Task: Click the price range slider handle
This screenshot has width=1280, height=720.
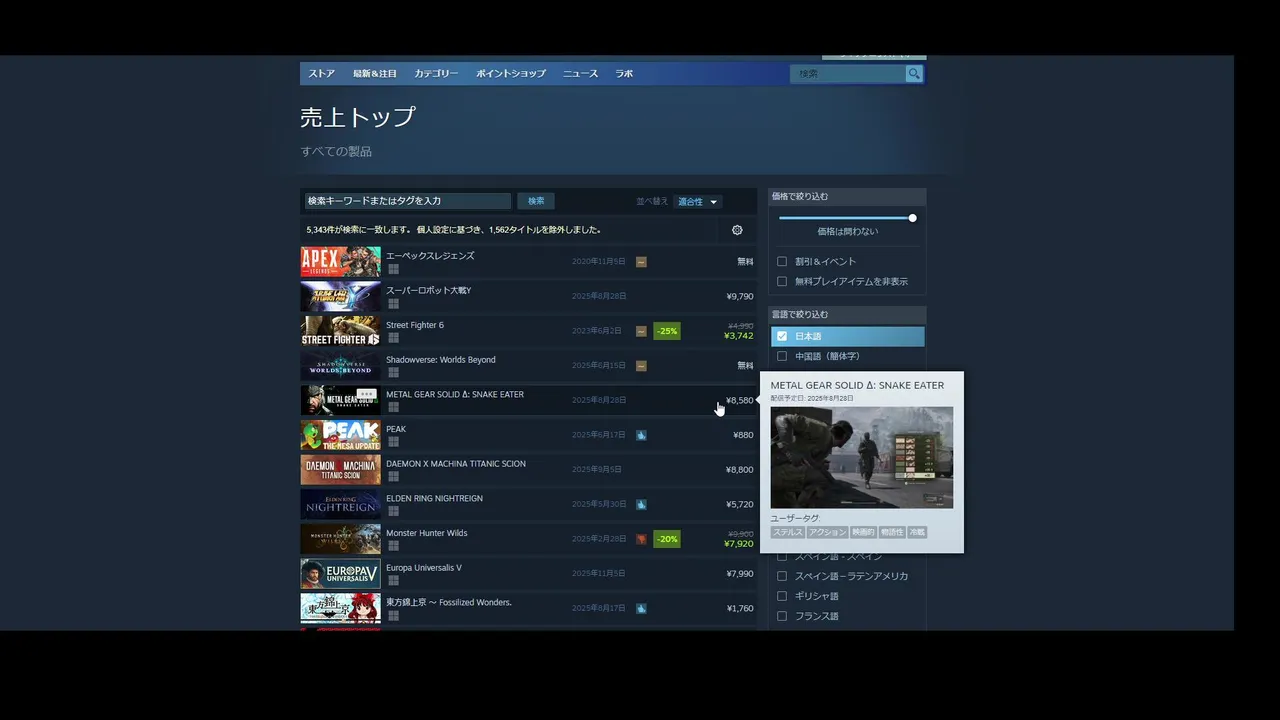Action: click(912, 218)
